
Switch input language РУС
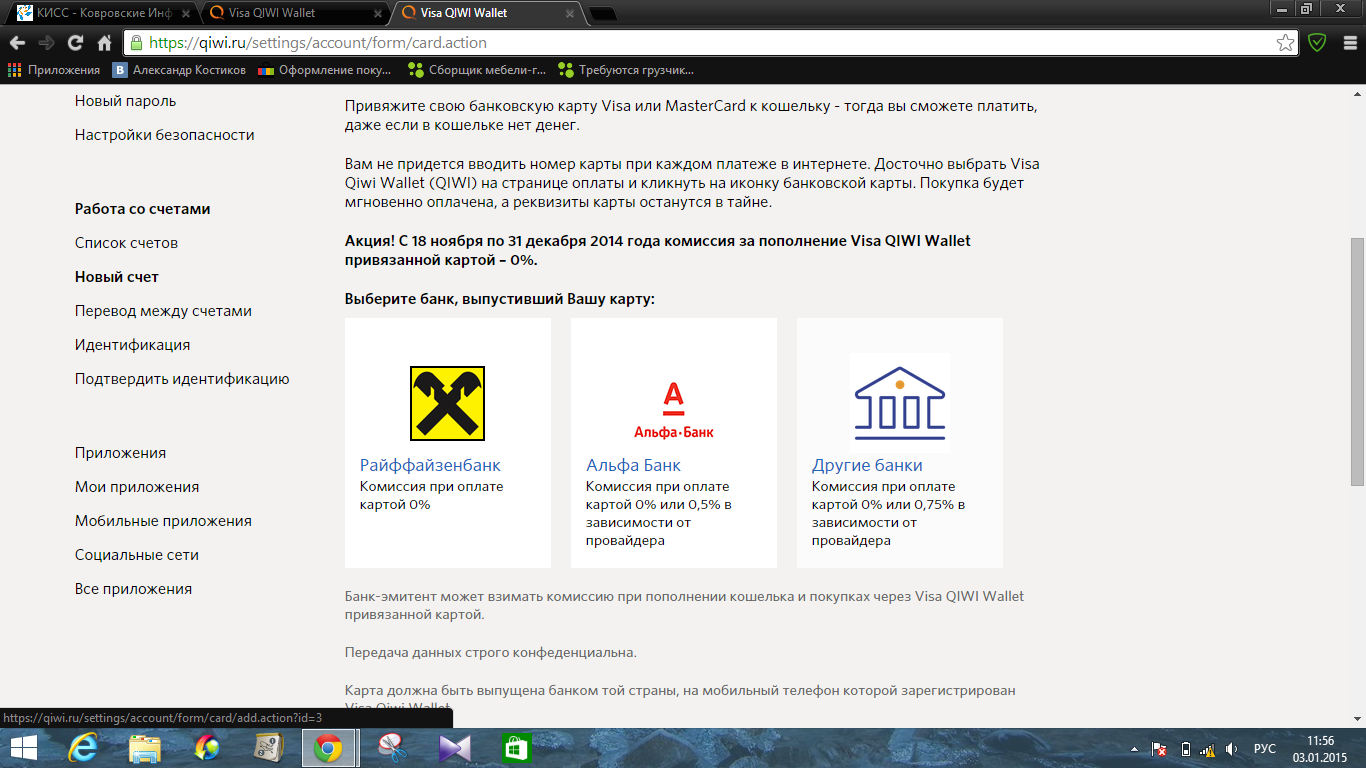click(x=1265, y=748)
